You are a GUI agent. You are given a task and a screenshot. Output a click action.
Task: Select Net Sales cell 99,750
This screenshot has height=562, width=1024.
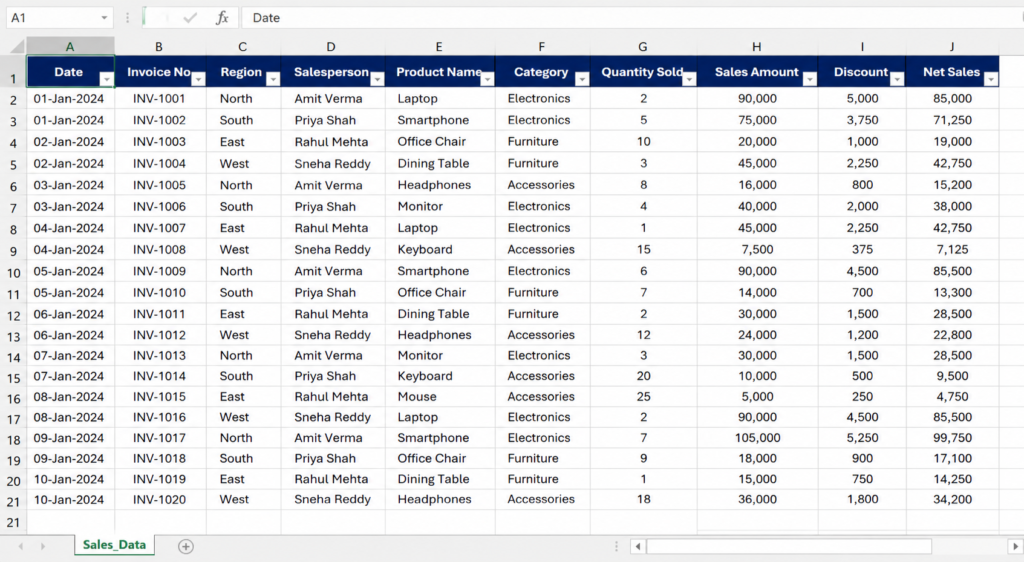[x=952, y=437]
